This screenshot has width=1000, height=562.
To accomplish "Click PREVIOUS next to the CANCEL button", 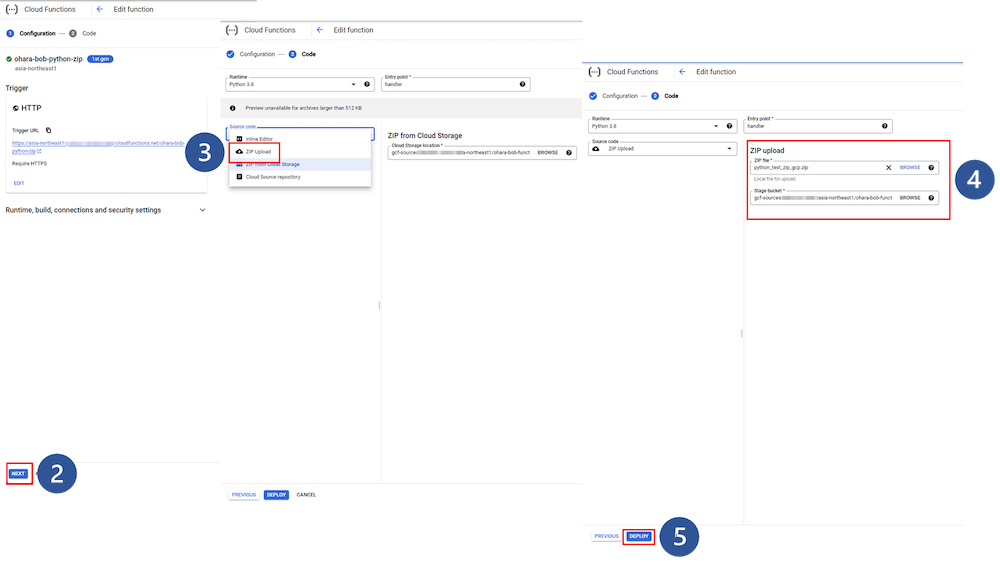I will tap(244, 495).
